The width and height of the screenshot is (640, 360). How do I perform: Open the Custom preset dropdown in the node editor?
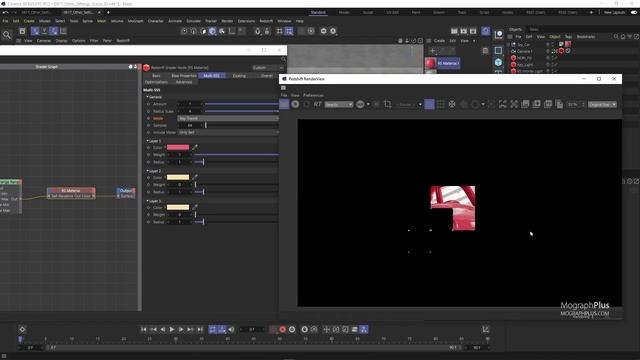click(268, 68)
